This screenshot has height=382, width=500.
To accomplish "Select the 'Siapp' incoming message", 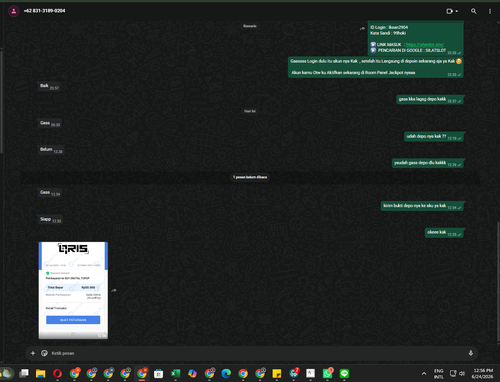I will (50, 220).
